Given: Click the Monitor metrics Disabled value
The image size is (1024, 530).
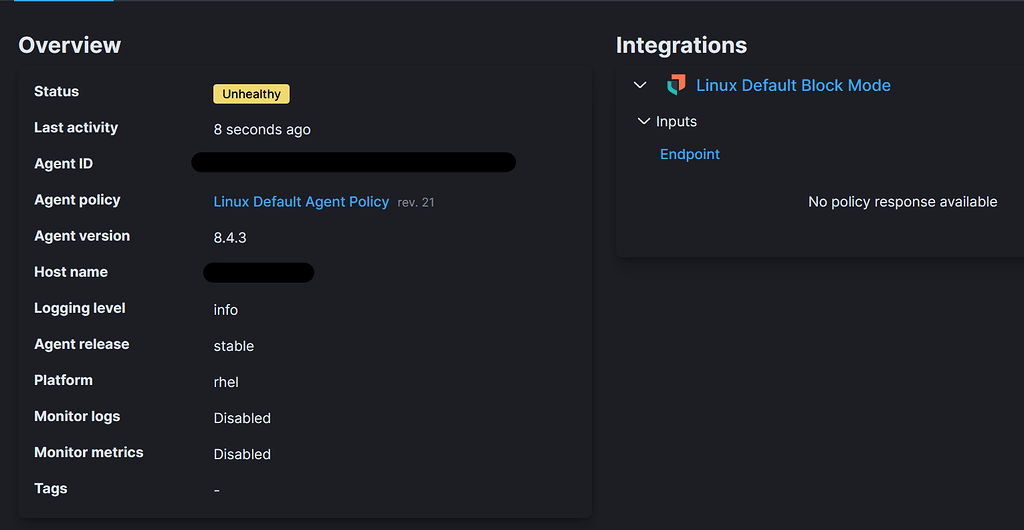Looking at the screenshot, I should click(x=242, y=454).
